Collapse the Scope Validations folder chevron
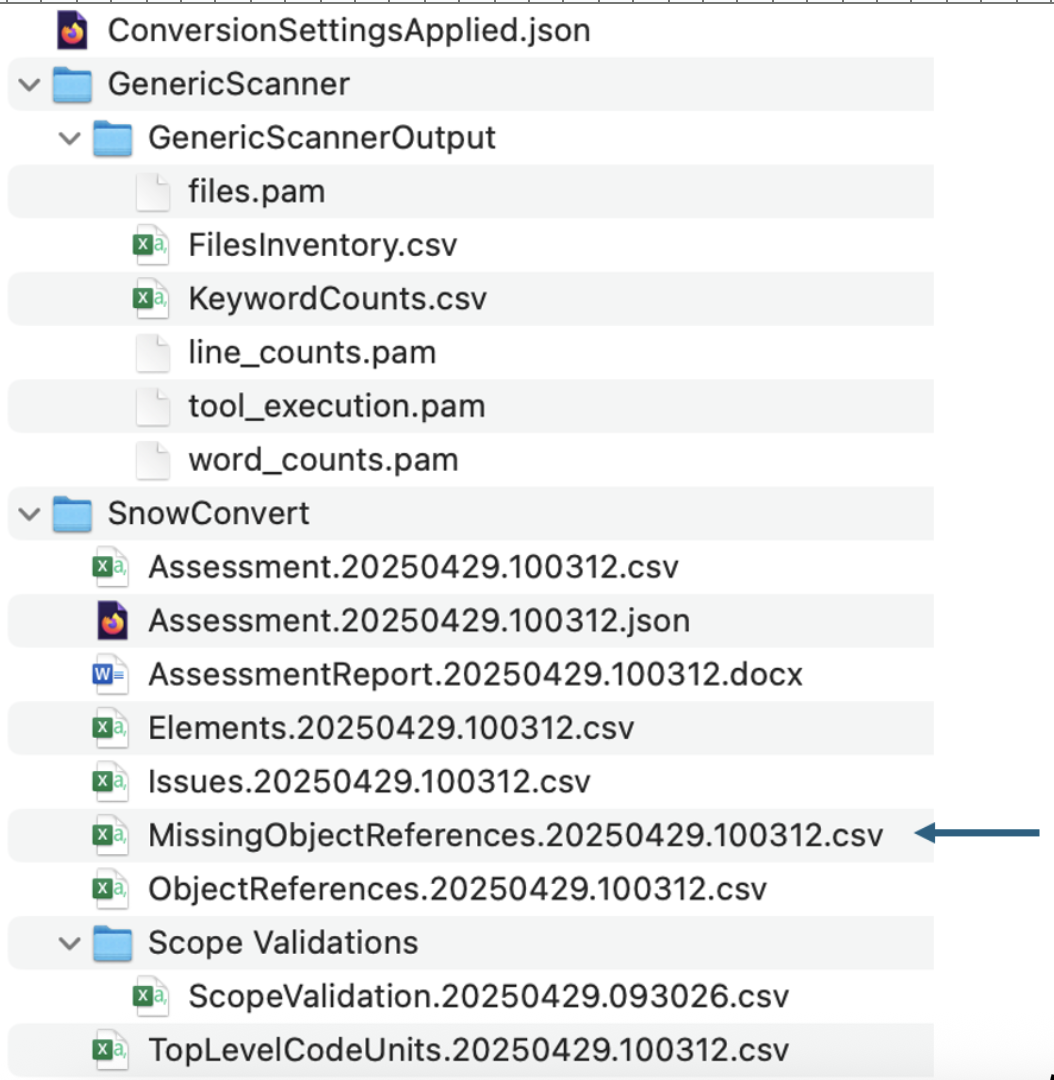This screenshot has height=1080, width=1054. tap(70, 942)
